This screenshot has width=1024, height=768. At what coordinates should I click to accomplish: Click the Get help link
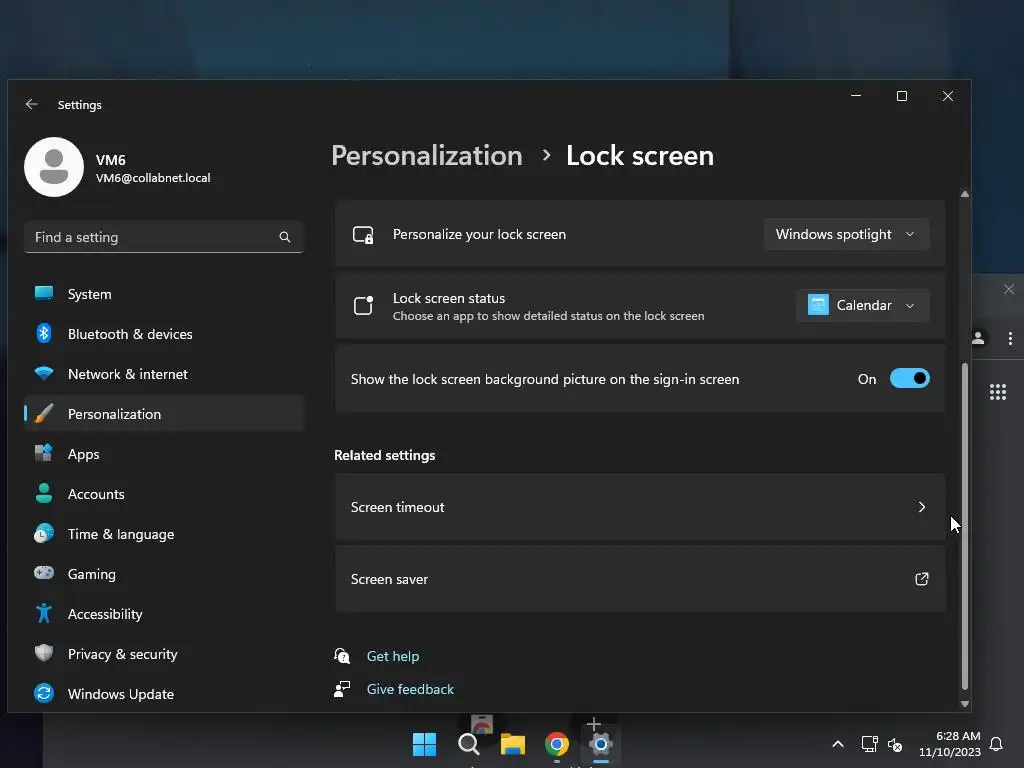(x=392, y=656)
